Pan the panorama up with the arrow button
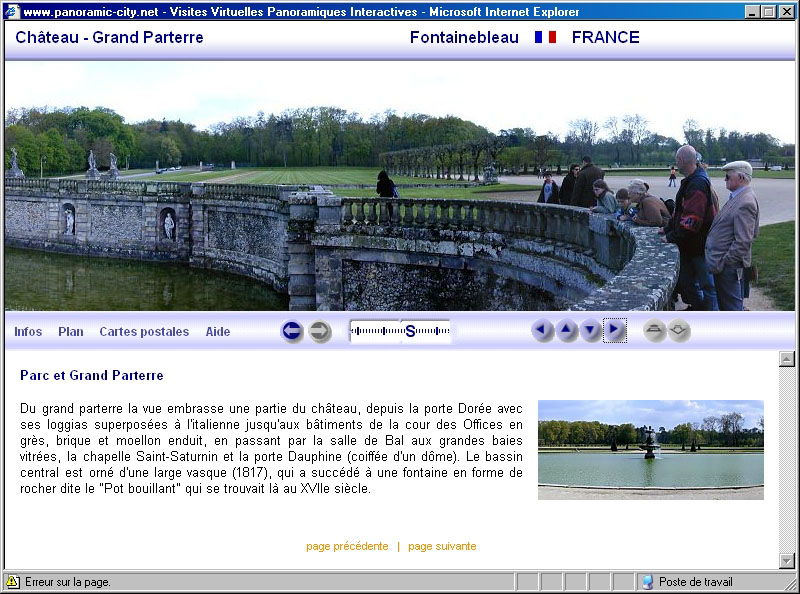The width and height of the screenshot is (800, 594). [x=566, y=331]
